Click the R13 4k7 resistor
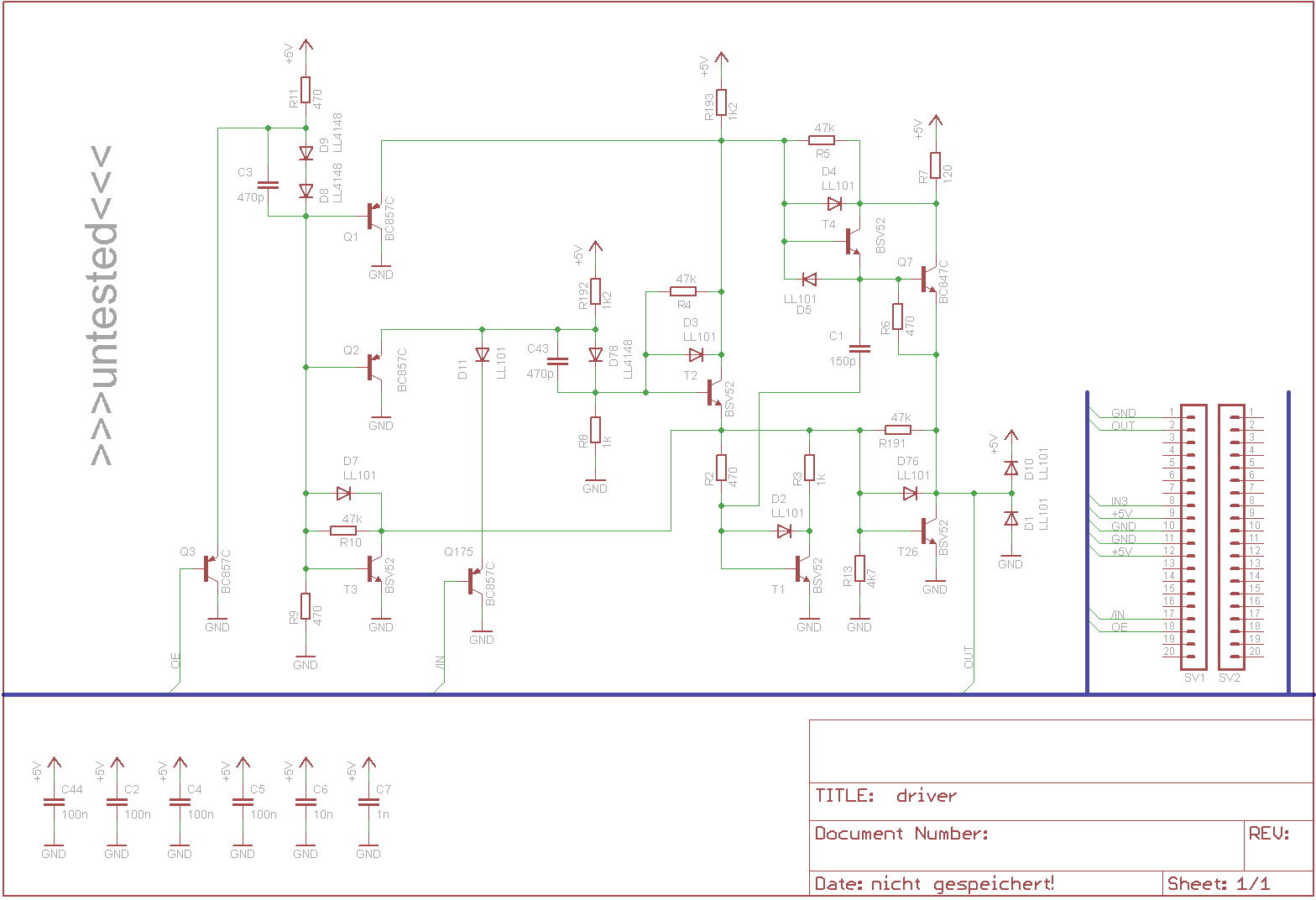Screen dimensions: 1316x900 (x=859, y=568)
